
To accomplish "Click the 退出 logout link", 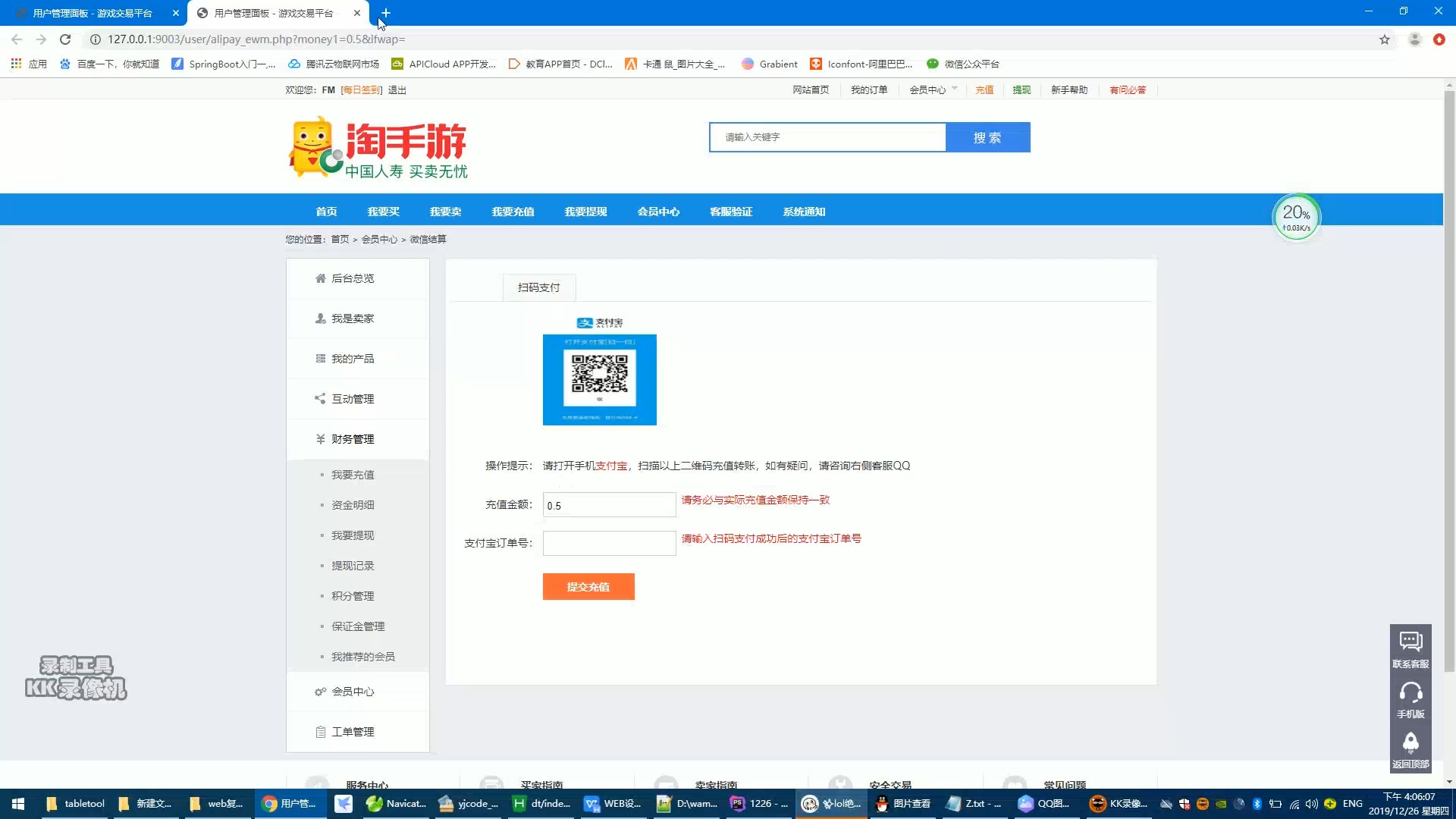I will [x=397, y=89].
